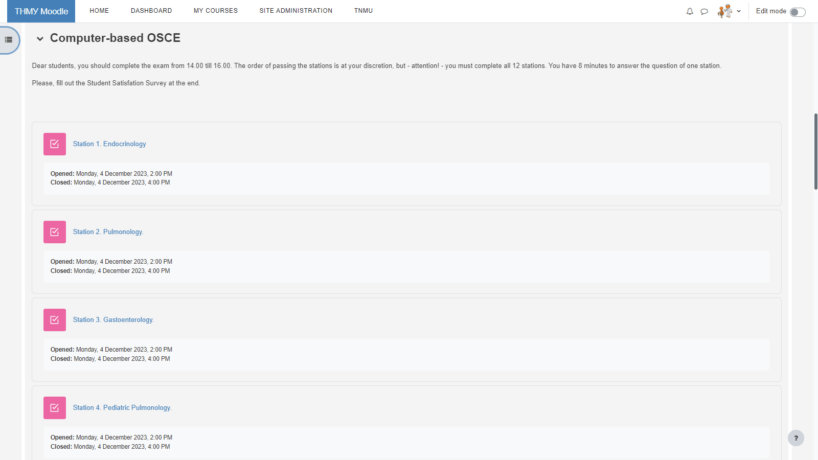The width and height of the screenshot is (818, 460).
Task: Go to the Home menu item
Action: [99, 11]
